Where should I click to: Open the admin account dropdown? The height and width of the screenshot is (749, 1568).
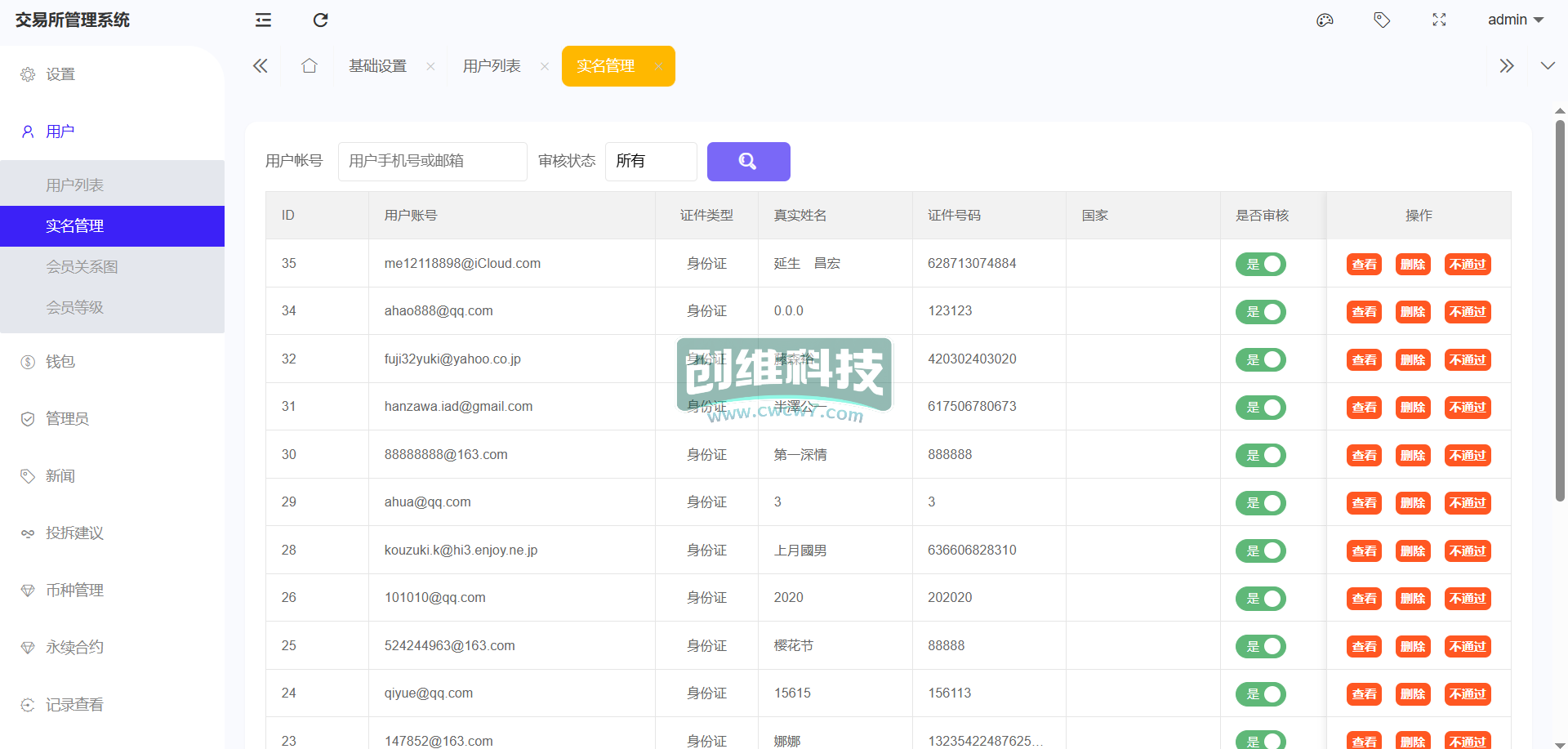[1515, 20]
